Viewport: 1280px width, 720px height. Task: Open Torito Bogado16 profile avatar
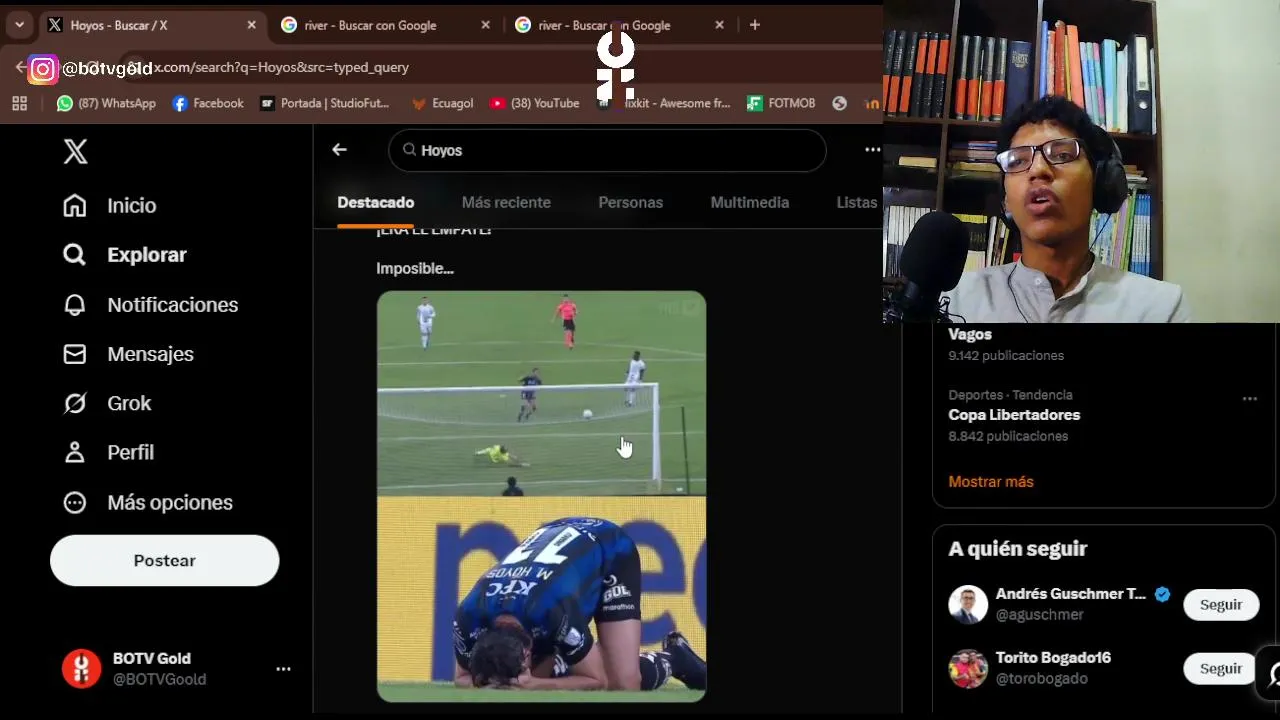coord(967,668)
